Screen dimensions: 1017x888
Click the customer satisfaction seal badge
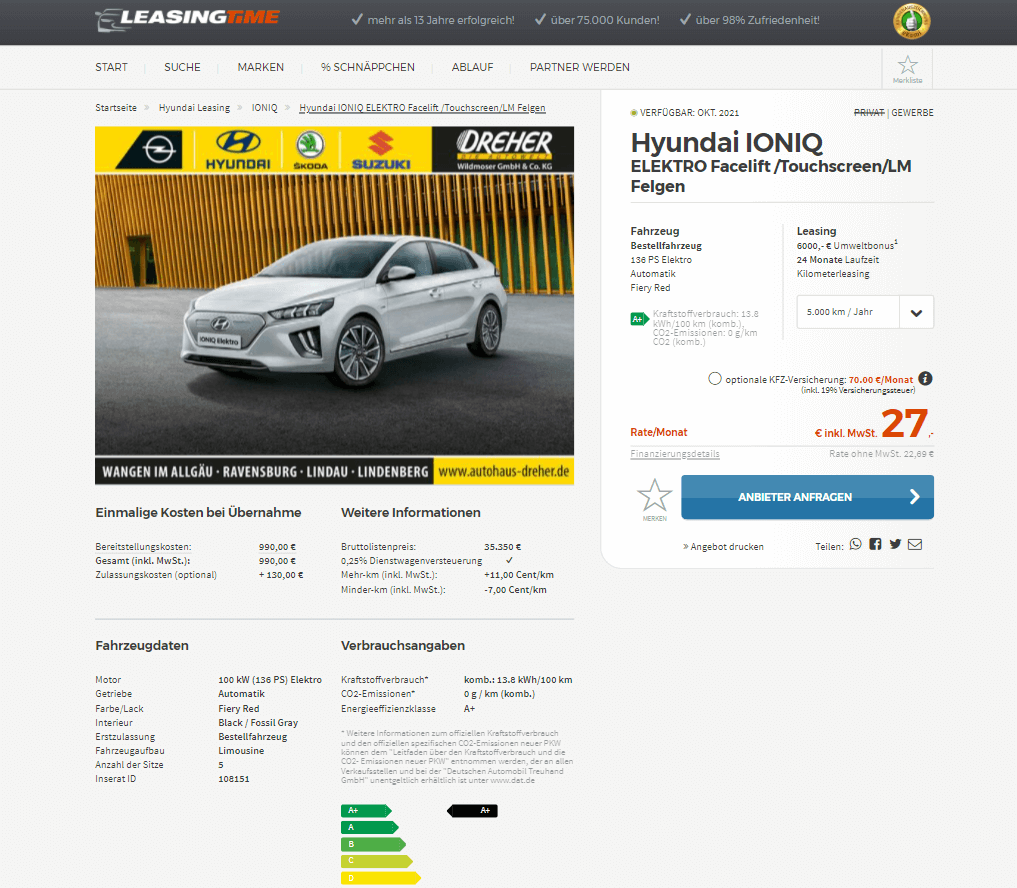tap(911, 21)
